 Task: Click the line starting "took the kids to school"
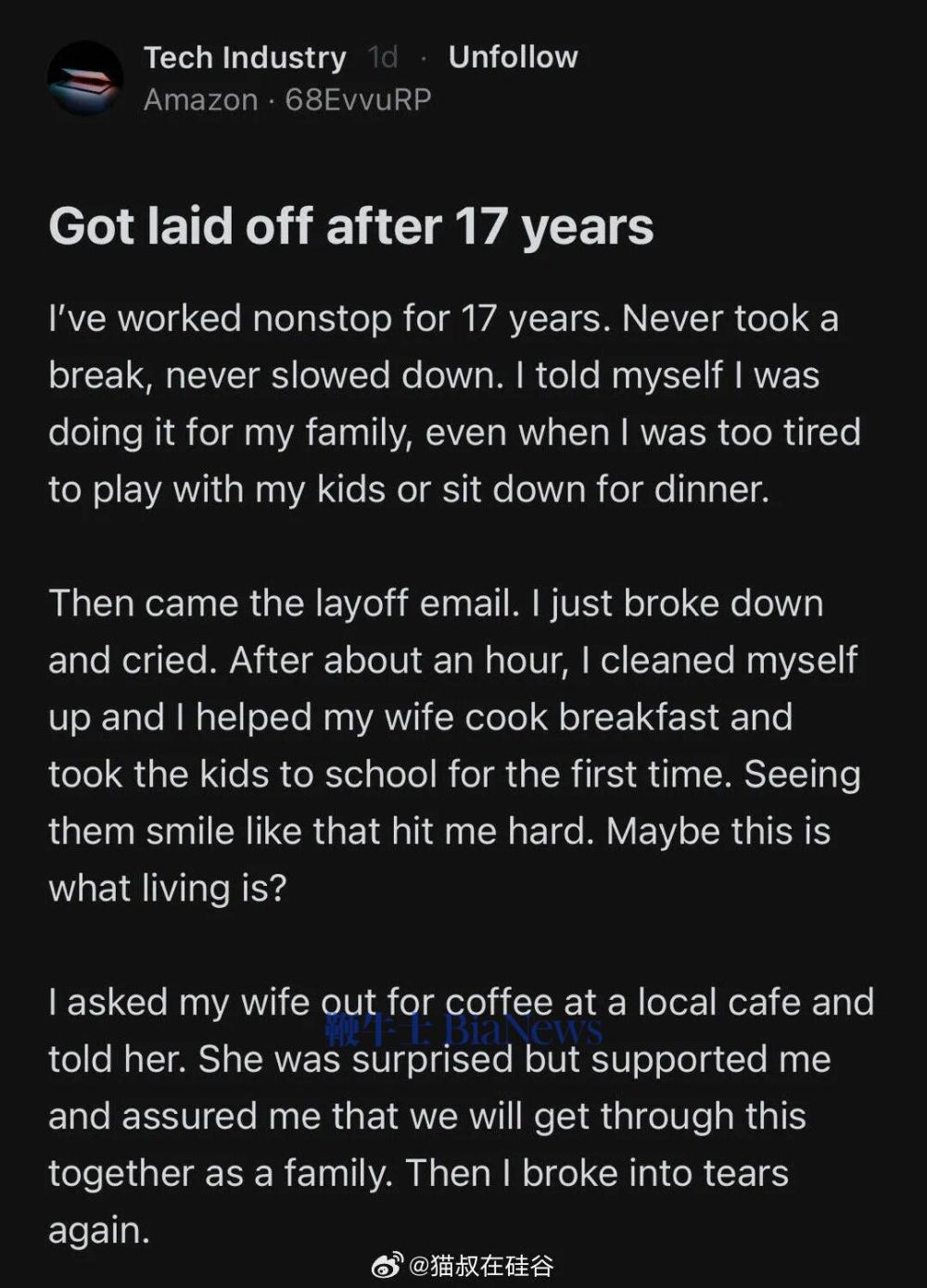454,775
